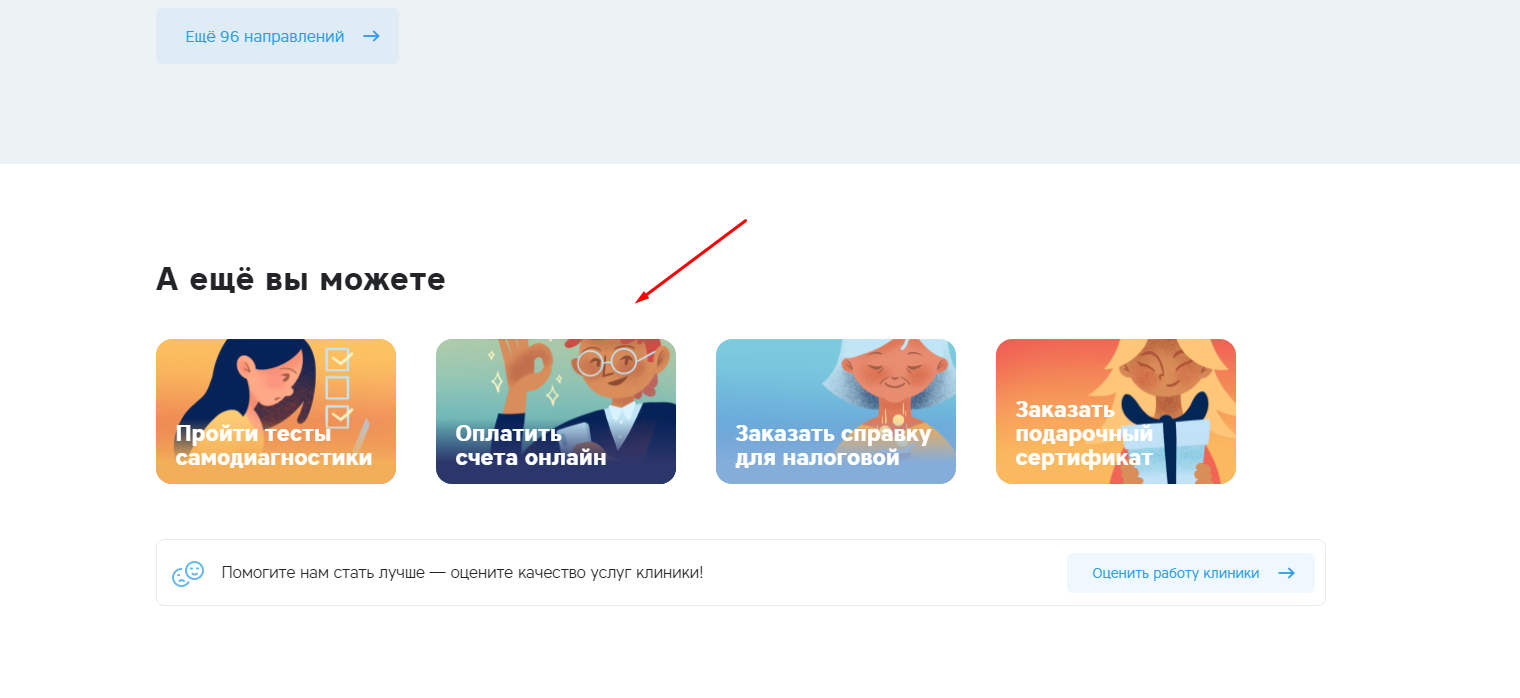Open the "Заказать подарочный сертификат" card

(x=1116, y=411)
